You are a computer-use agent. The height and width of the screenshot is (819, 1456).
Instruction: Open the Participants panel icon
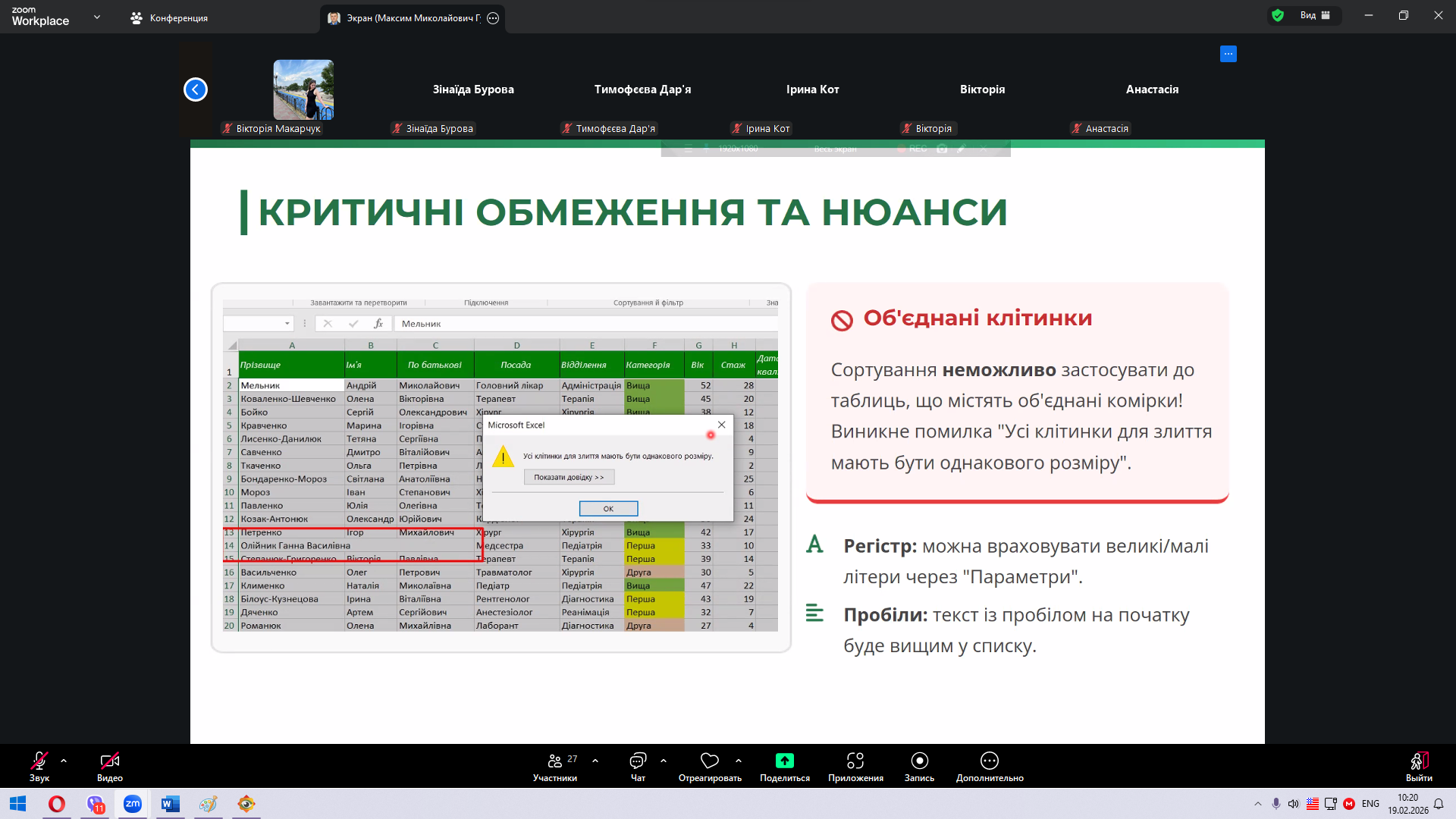click(x=555, y=761)
